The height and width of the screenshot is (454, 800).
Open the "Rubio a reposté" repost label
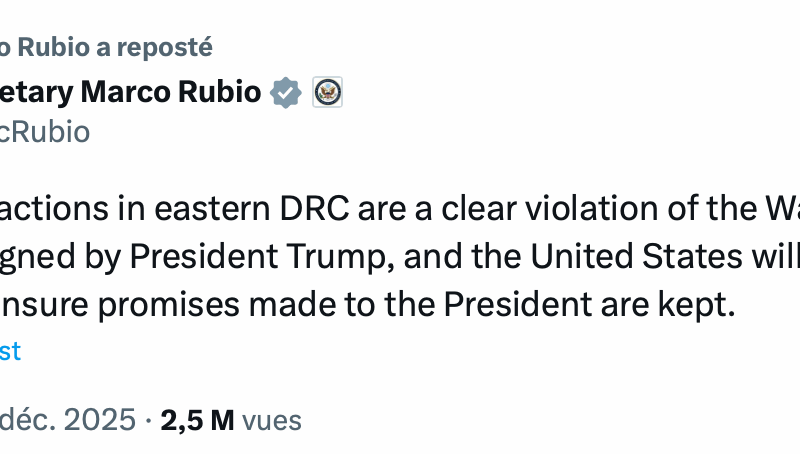[x=105, y=47]
